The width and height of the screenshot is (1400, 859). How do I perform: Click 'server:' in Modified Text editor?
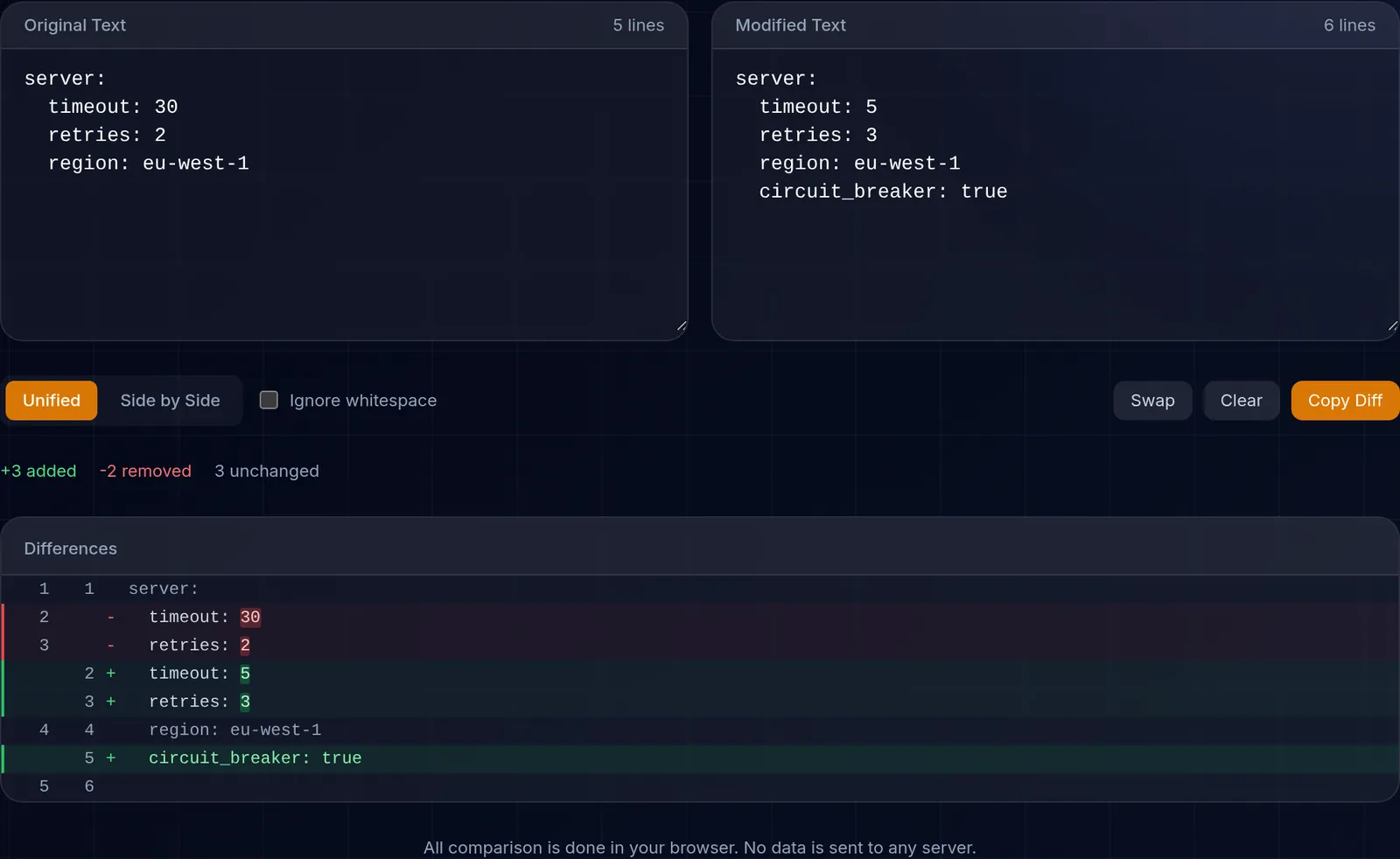pos(776,79)
